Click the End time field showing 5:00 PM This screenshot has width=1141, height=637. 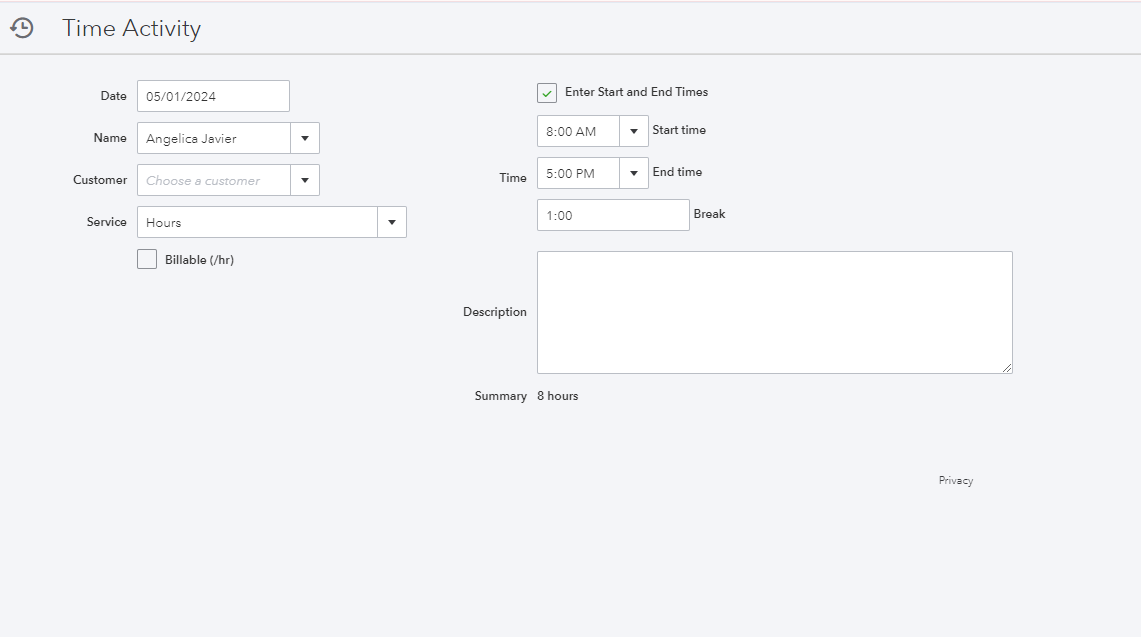[578, 173]
